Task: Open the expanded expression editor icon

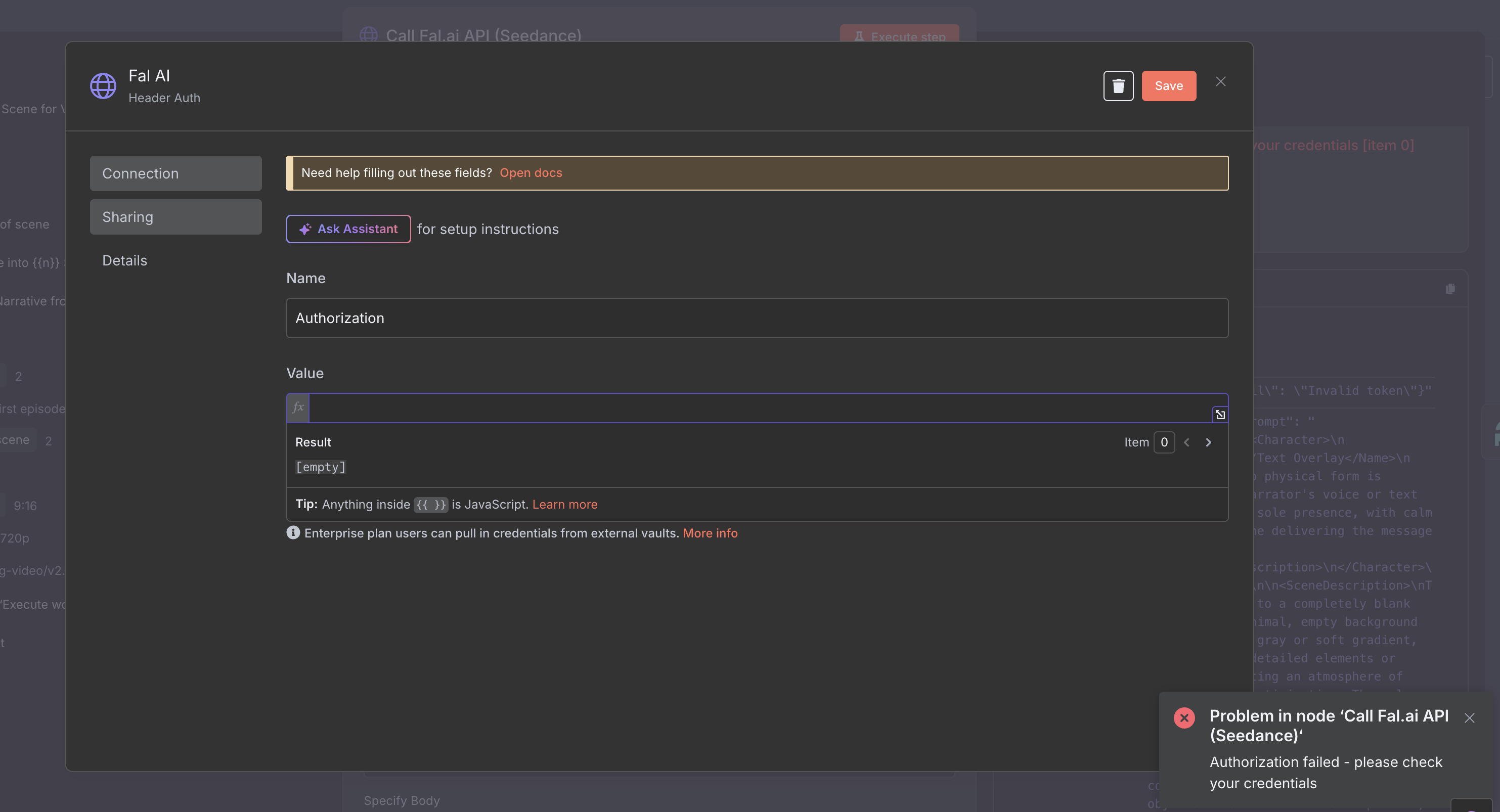Action: point(1220,415)
